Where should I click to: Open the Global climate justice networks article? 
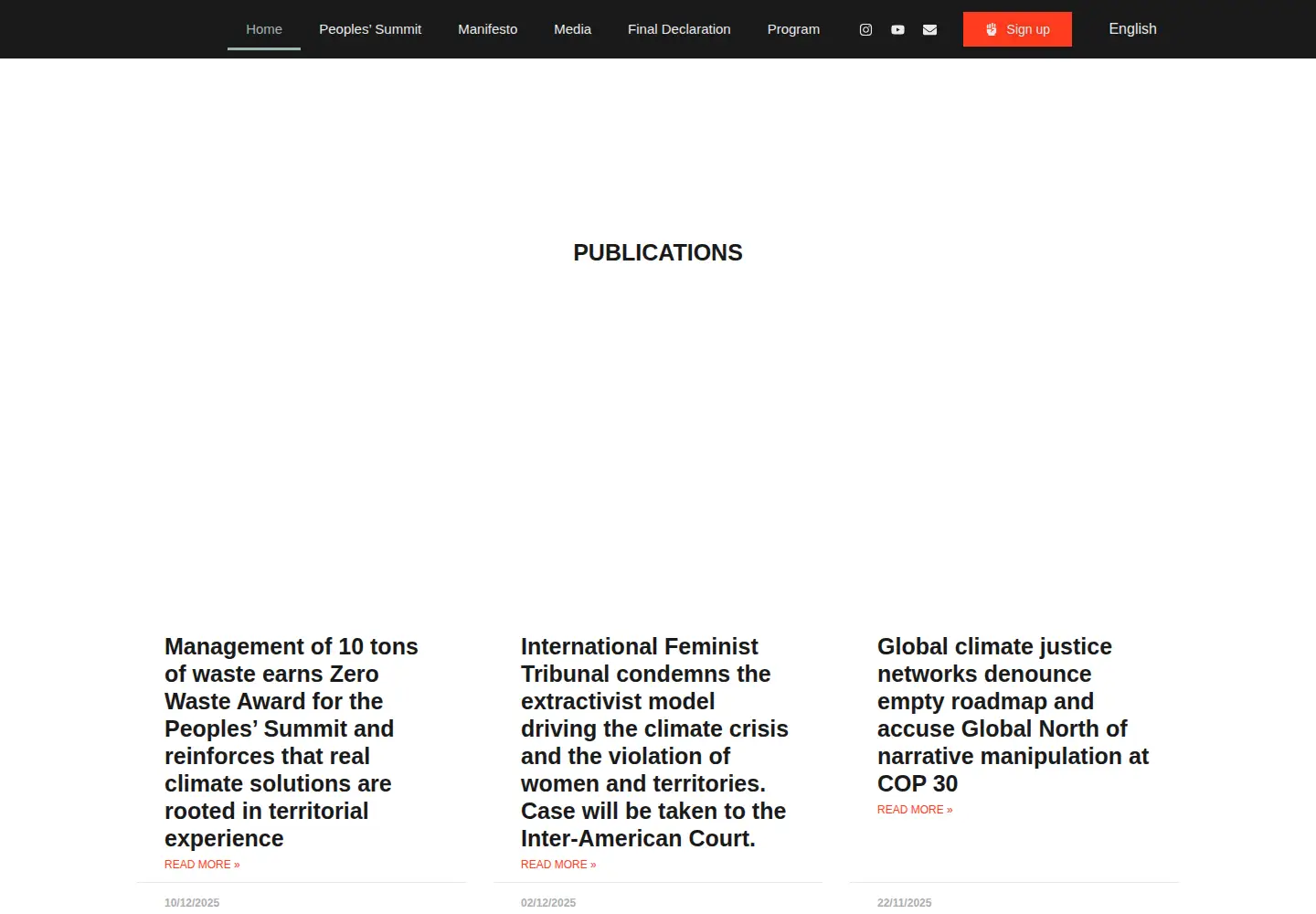(1013, 715)
